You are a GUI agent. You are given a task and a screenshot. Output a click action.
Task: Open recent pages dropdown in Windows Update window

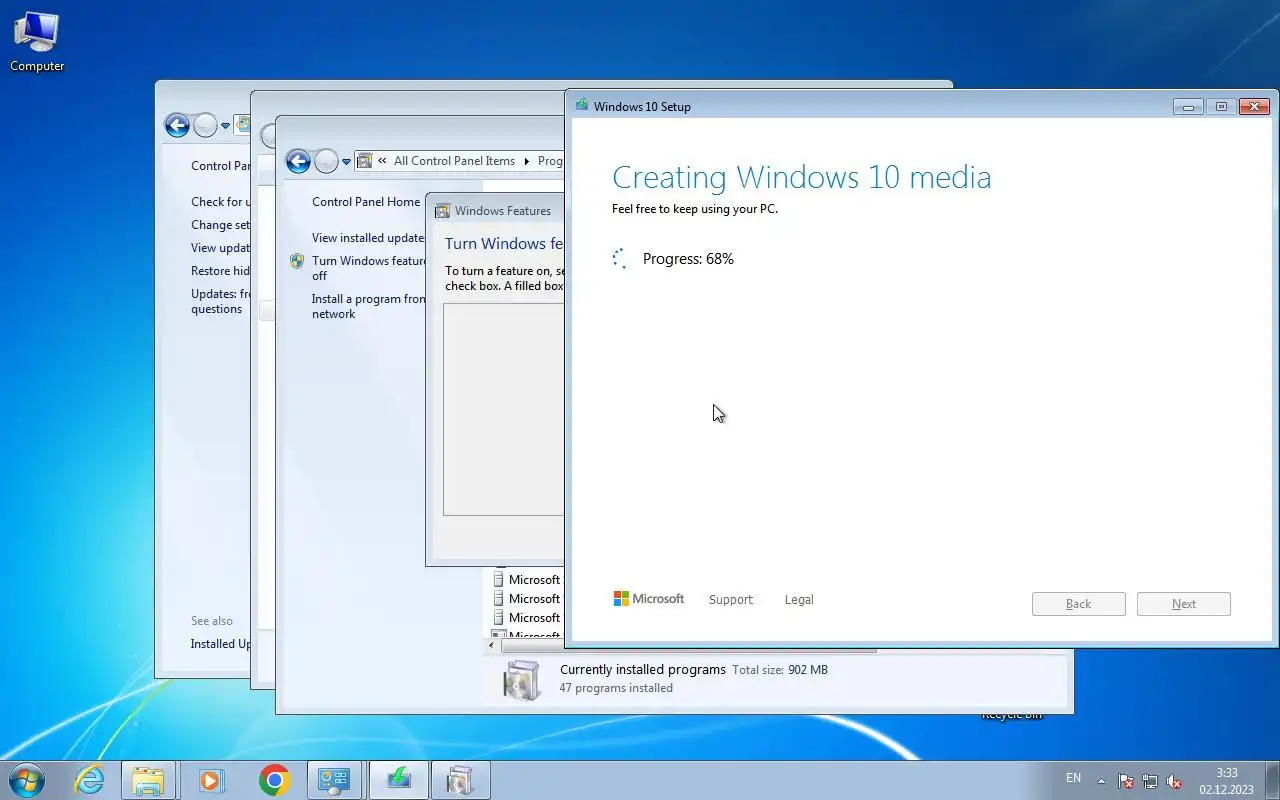point(225,126)
